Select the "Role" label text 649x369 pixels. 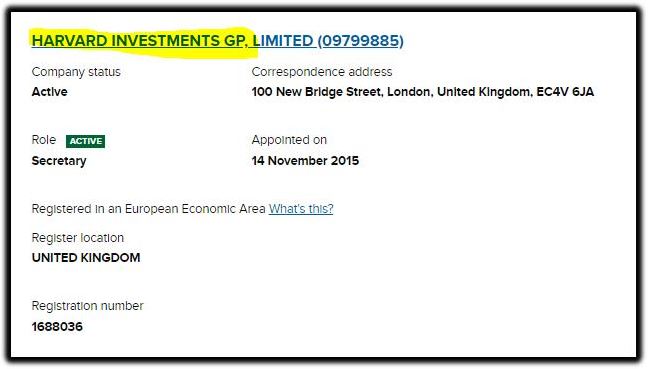[43, 140]
